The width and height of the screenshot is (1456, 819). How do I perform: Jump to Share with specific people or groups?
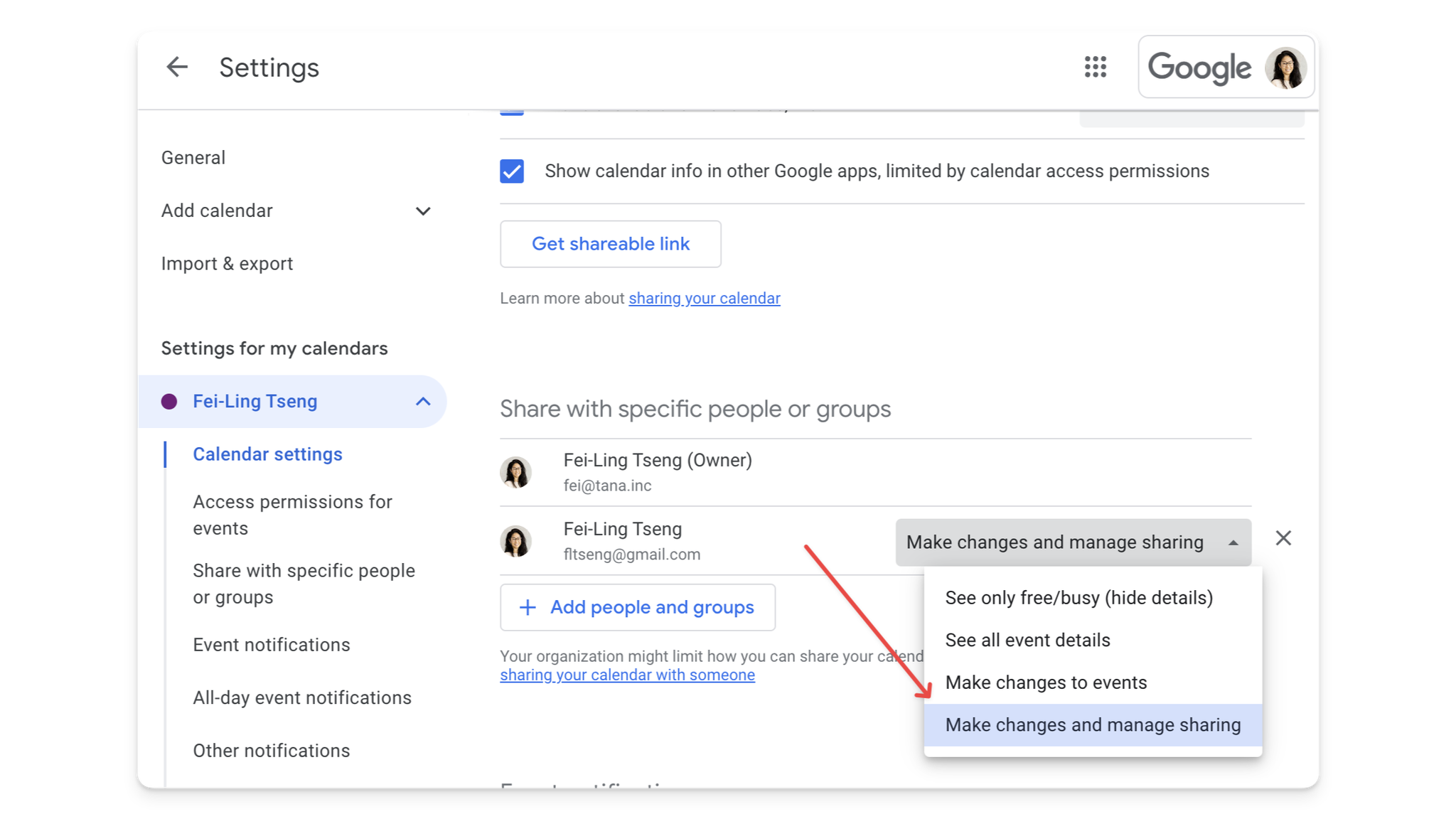[x=304, y=584]
